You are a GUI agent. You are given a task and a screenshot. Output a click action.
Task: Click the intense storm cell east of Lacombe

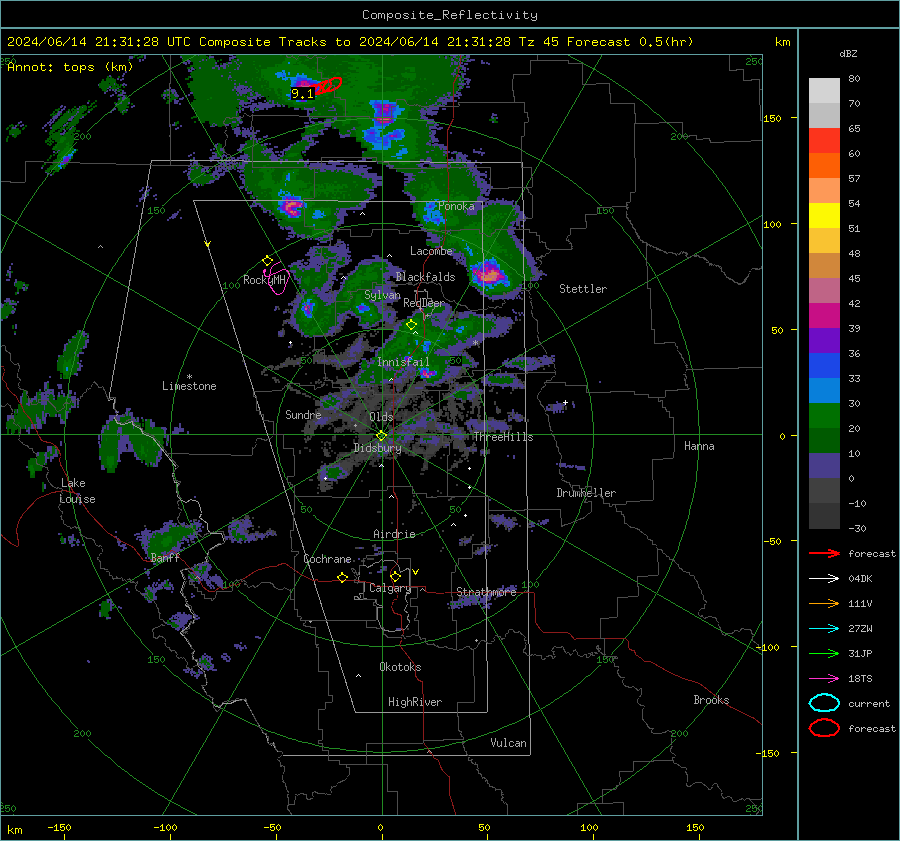tap(488, 273)
